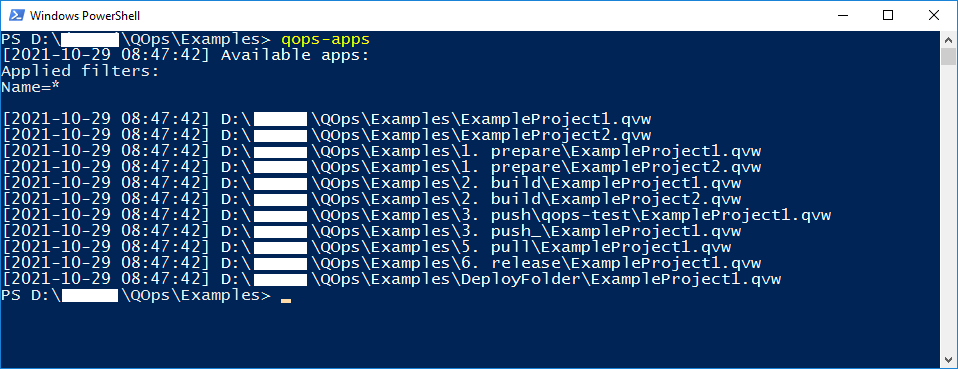Click the 'Windows PowerShell' title text

tap(84, 16)
